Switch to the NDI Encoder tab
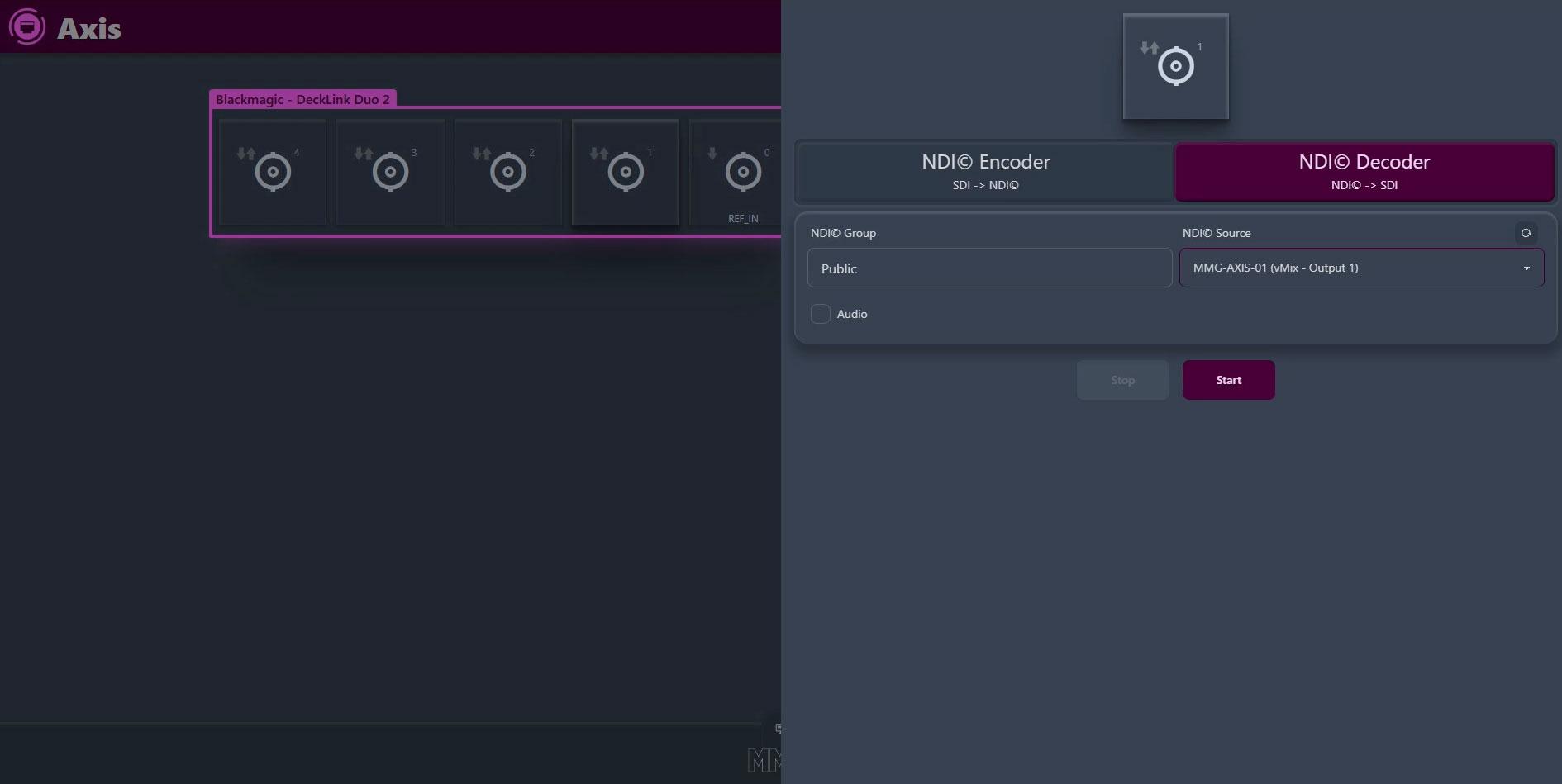1562x784 pixels. (985, 172)
